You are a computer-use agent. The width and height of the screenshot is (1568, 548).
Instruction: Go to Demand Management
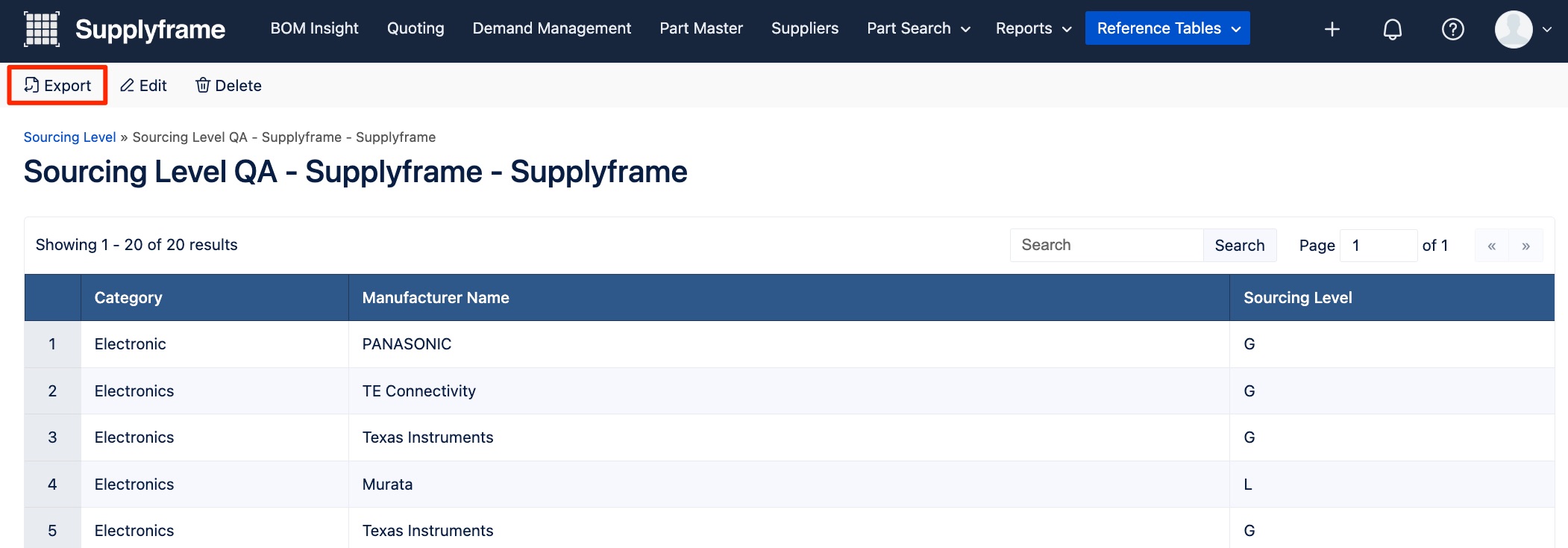click(x=552, y=28)
